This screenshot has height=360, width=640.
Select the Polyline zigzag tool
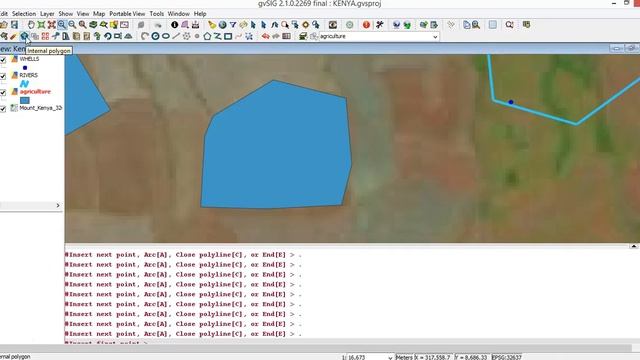point(218,36)
